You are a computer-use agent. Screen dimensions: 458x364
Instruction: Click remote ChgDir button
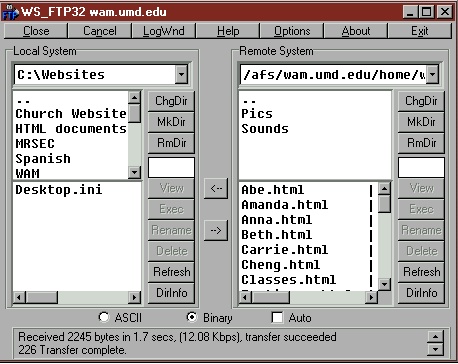(x=421, y=101)
